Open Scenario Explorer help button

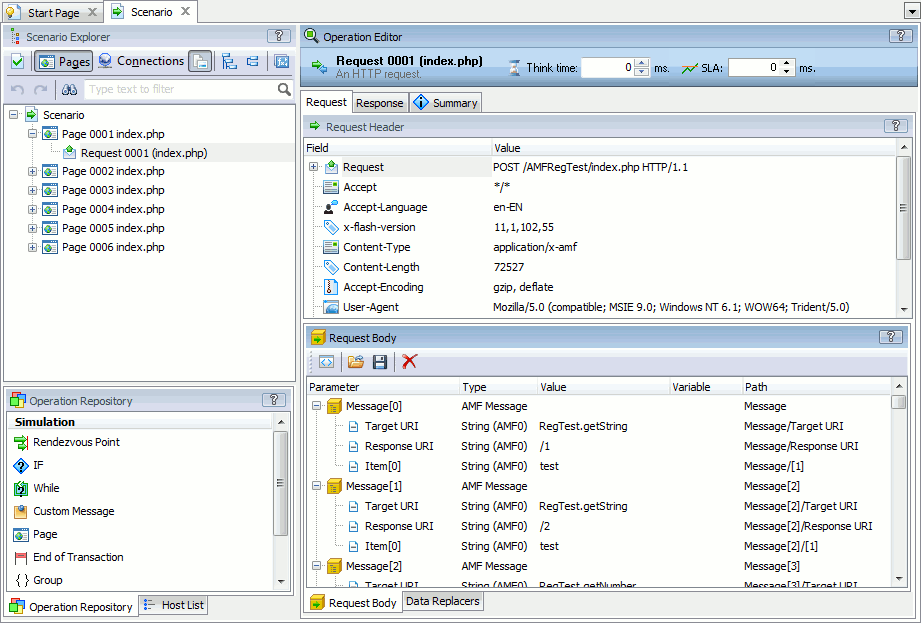pyautogui.click(x=279, y=36)
